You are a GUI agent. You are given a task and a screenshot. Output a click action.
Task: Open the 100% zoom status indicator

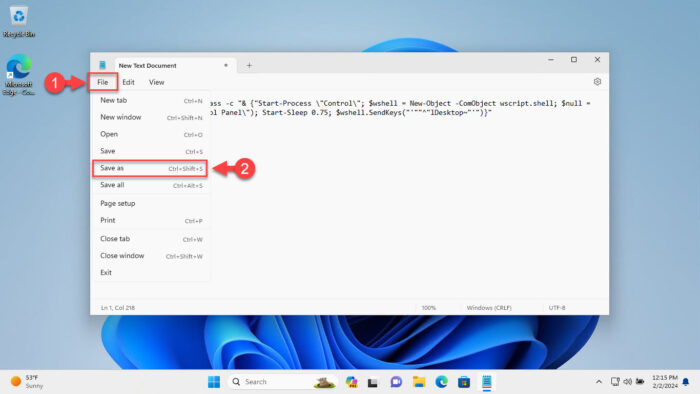click(429, 308)
